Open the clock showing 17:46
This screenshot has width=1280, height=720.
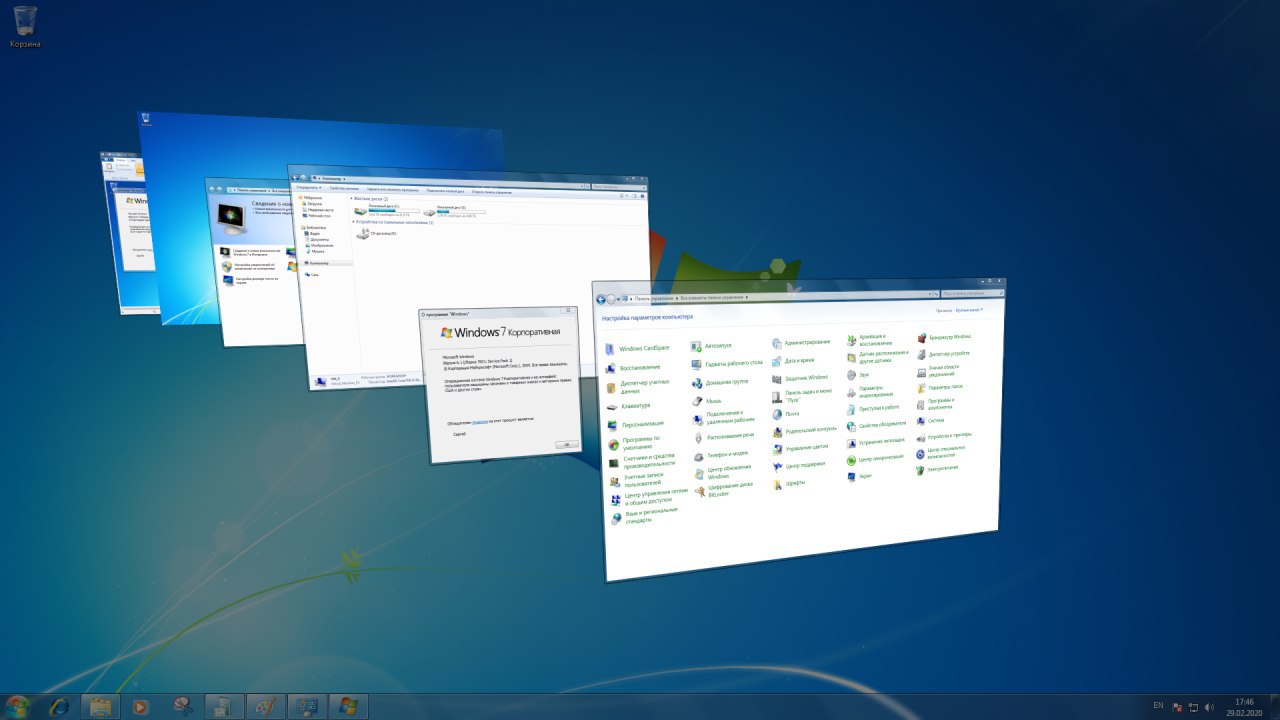tap(1244, 707)
